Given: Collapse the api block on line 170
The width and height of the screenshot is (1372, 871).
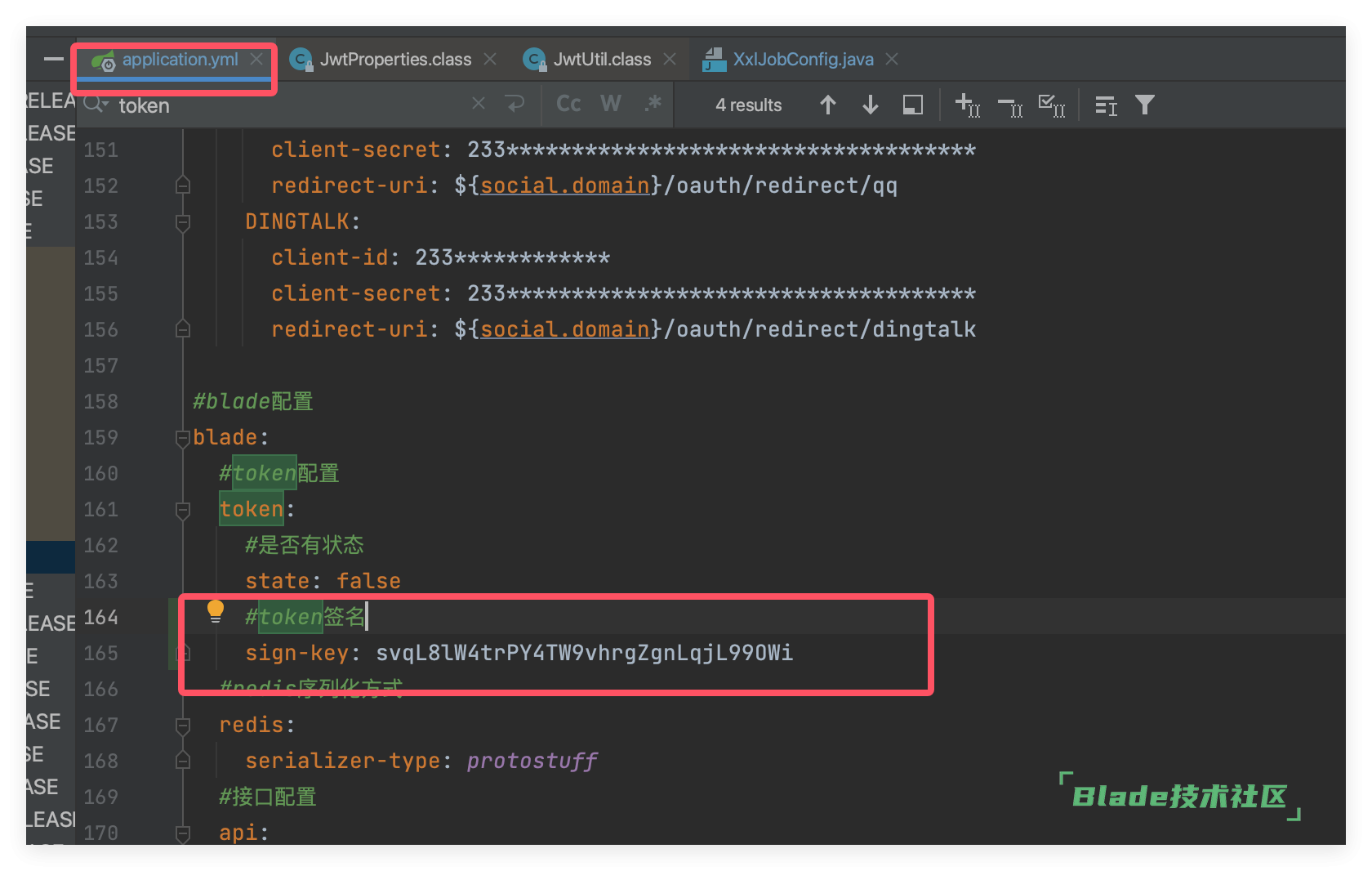Looking at the screenshot, I should tap(183, 834).
